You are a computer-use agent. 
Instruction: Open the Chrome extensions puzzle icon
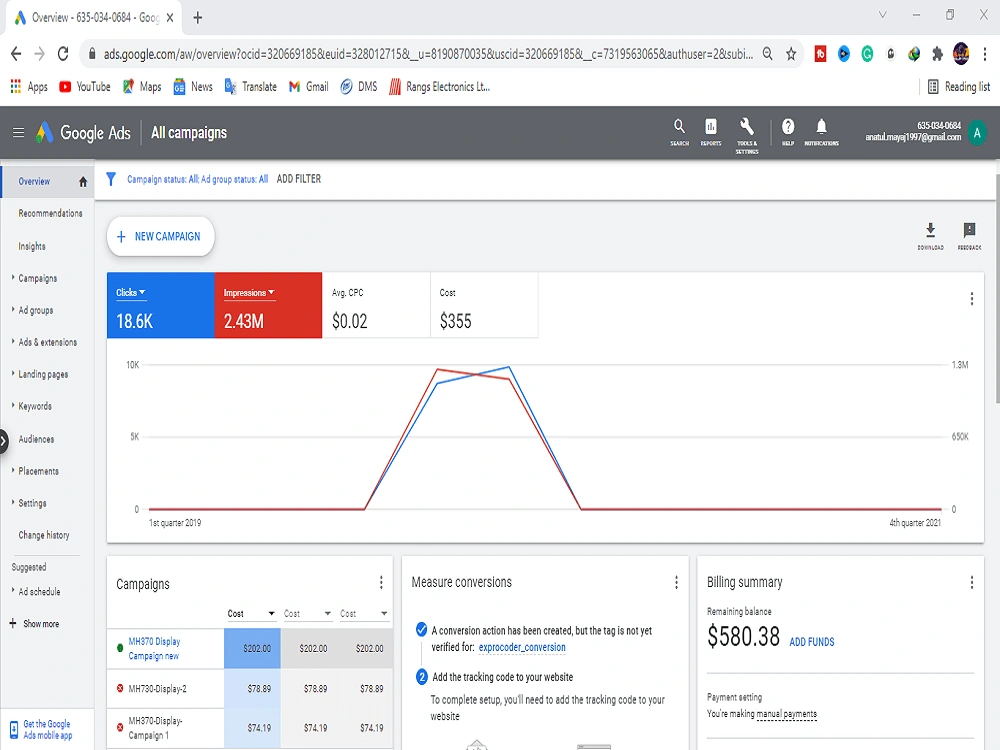pos(937,54)
